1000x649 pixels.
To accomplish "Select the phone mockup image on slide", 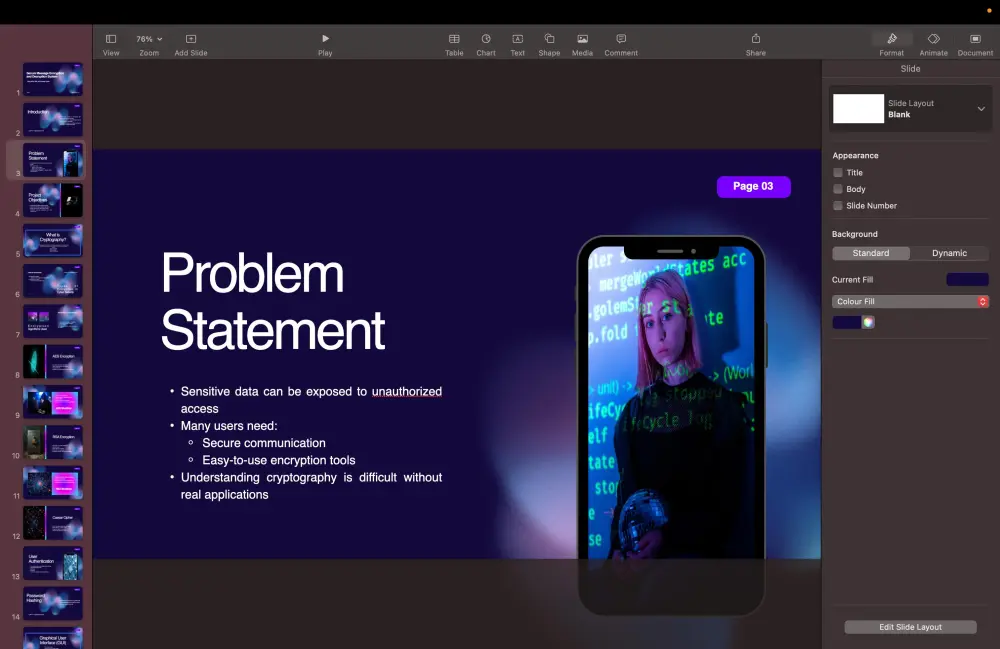I will 671,424.
